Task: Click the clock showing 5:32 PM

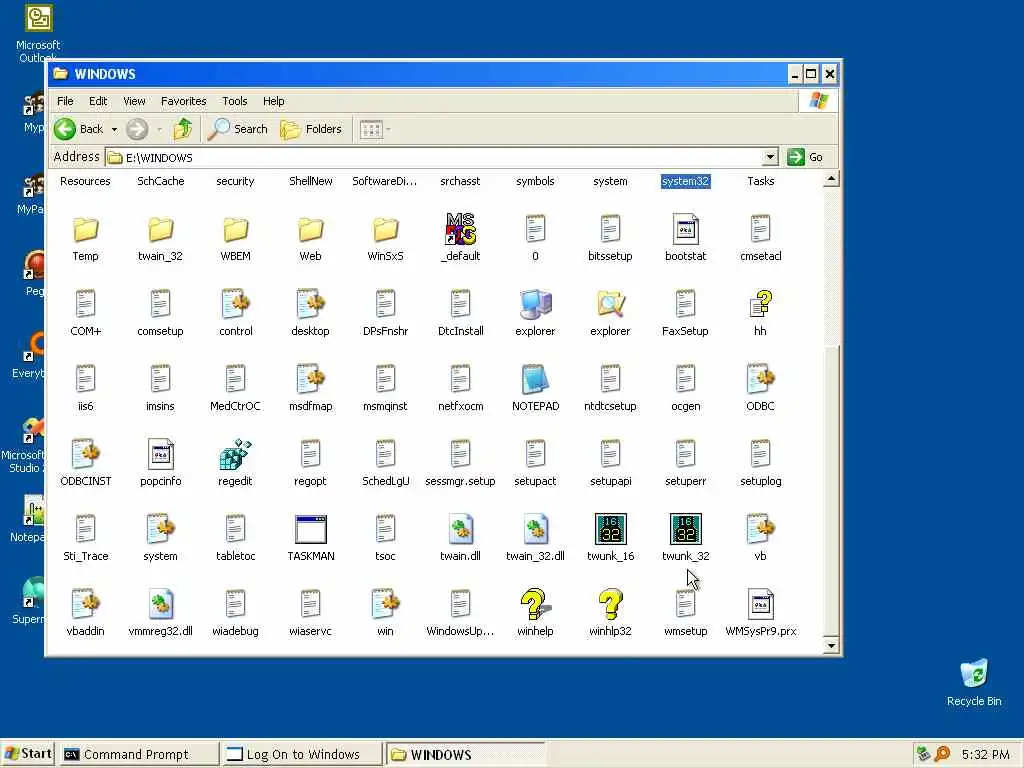Action: (x=985, y=754)
